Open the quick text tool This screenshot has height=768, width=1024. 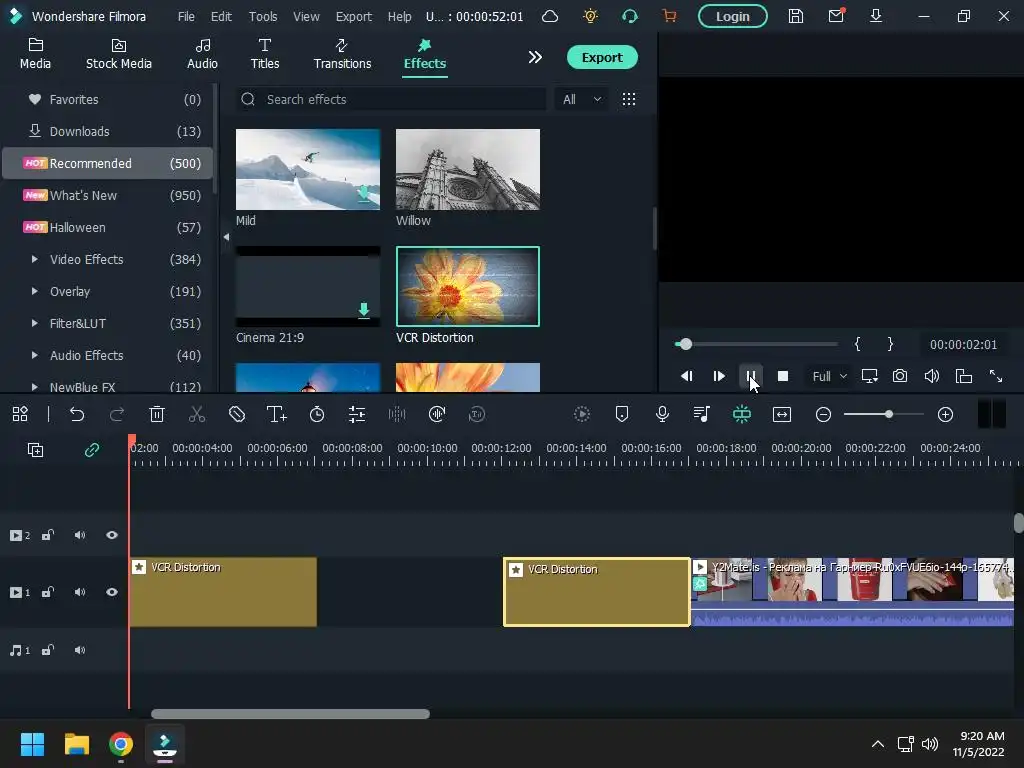pyautogui.click(x=277, y=414)
